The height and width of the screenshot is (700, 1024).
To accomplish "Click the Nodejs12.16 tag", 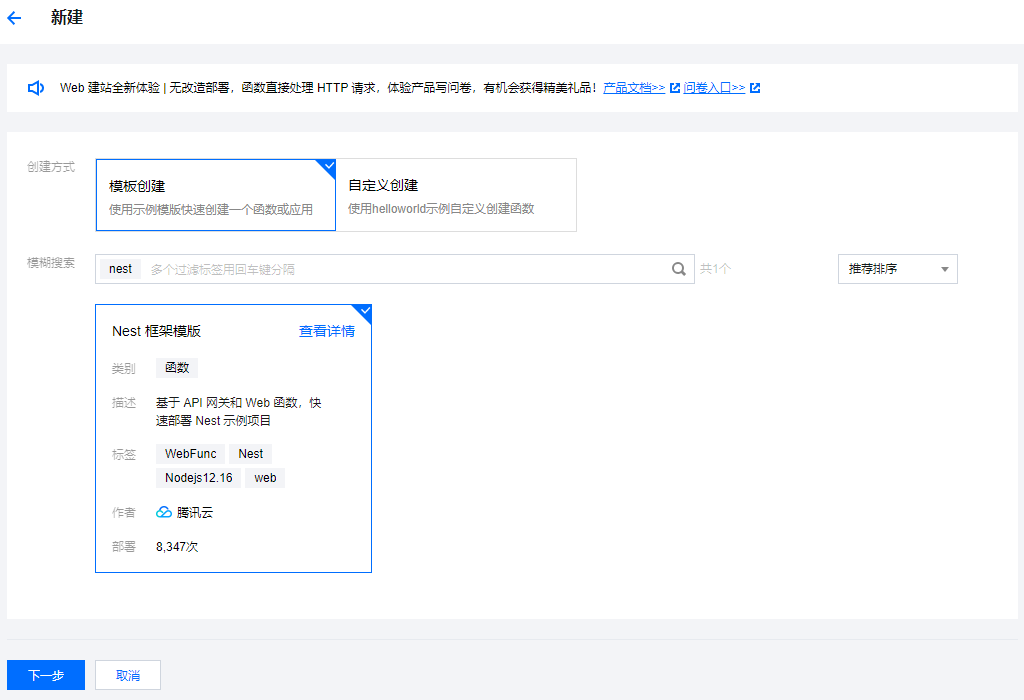I will [x=199, y=478].
